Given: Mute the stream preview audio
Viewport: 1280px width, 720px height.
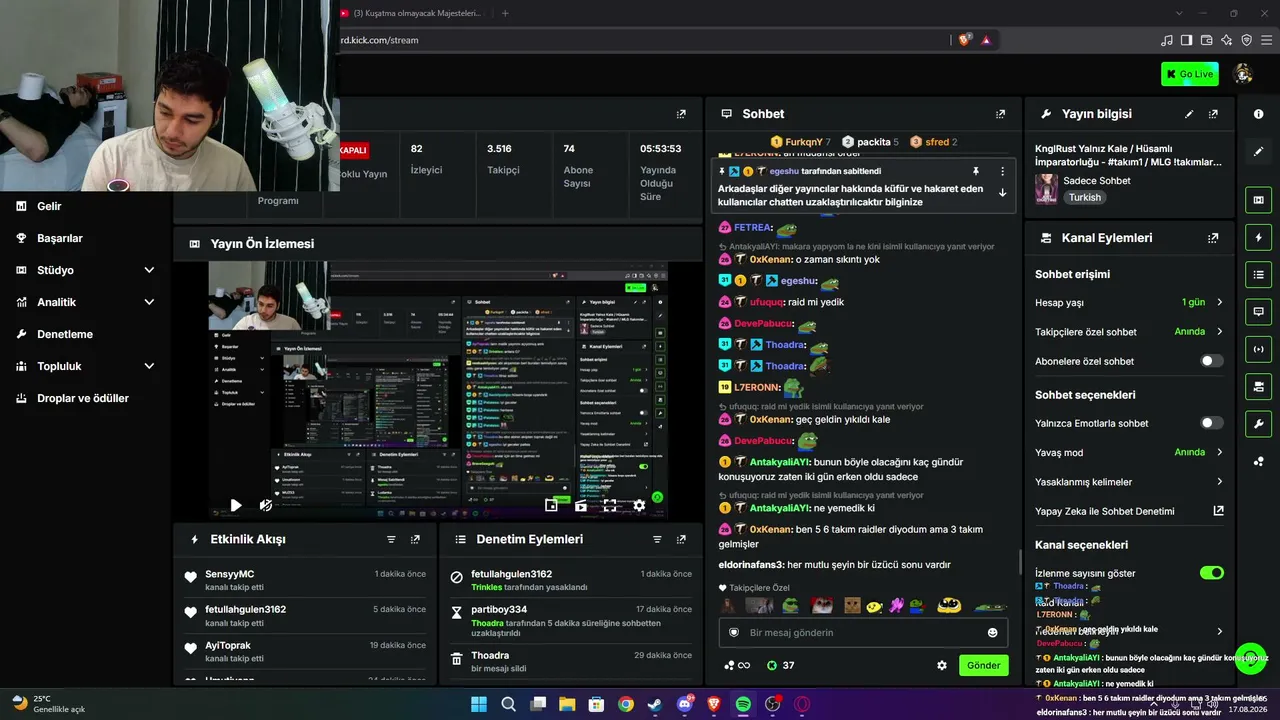Looking at the screenshot, I should tap(266, 506).
